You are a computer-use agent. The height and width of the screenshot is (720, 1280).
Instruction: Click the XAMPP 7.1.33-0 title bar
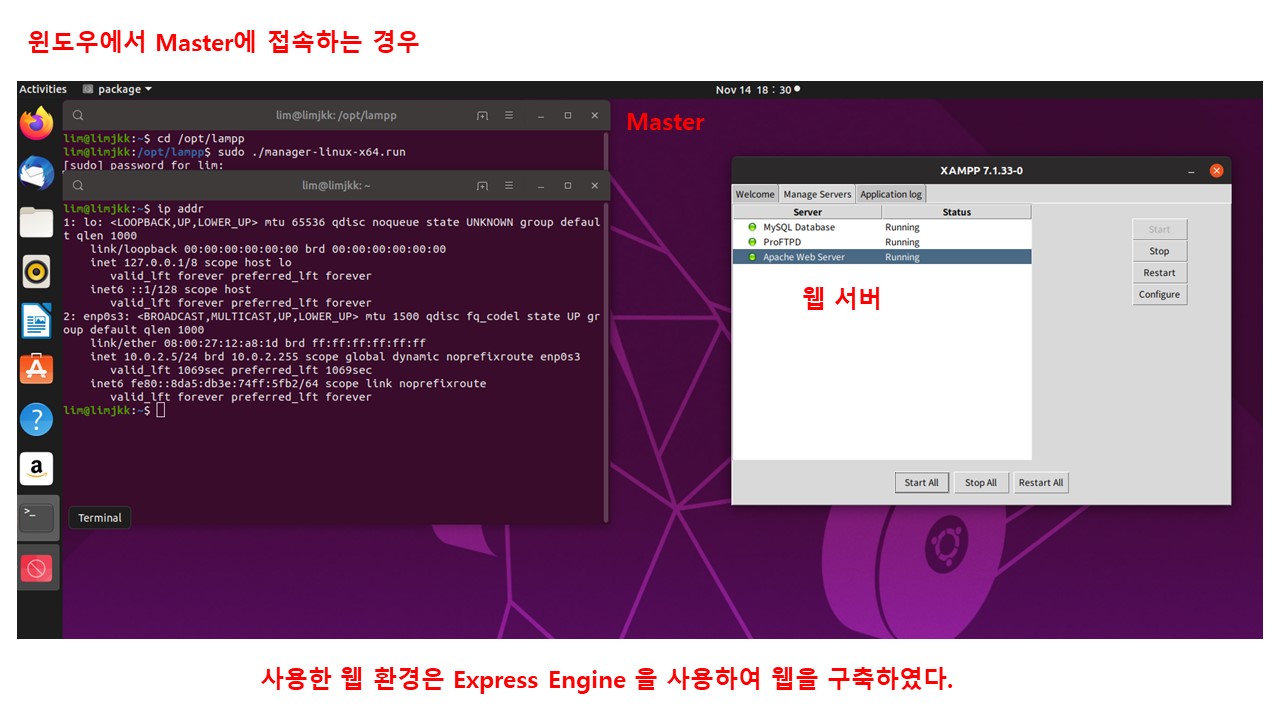click(x=981, y=170)
